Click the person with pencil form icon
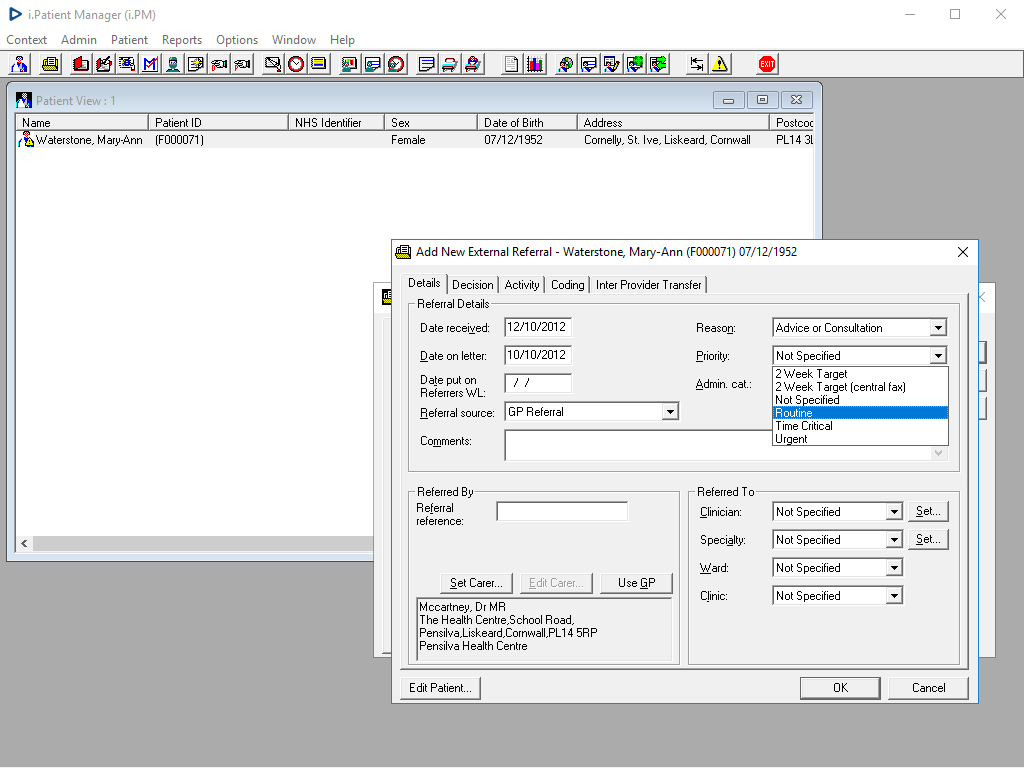 click(x=611, y=64)
